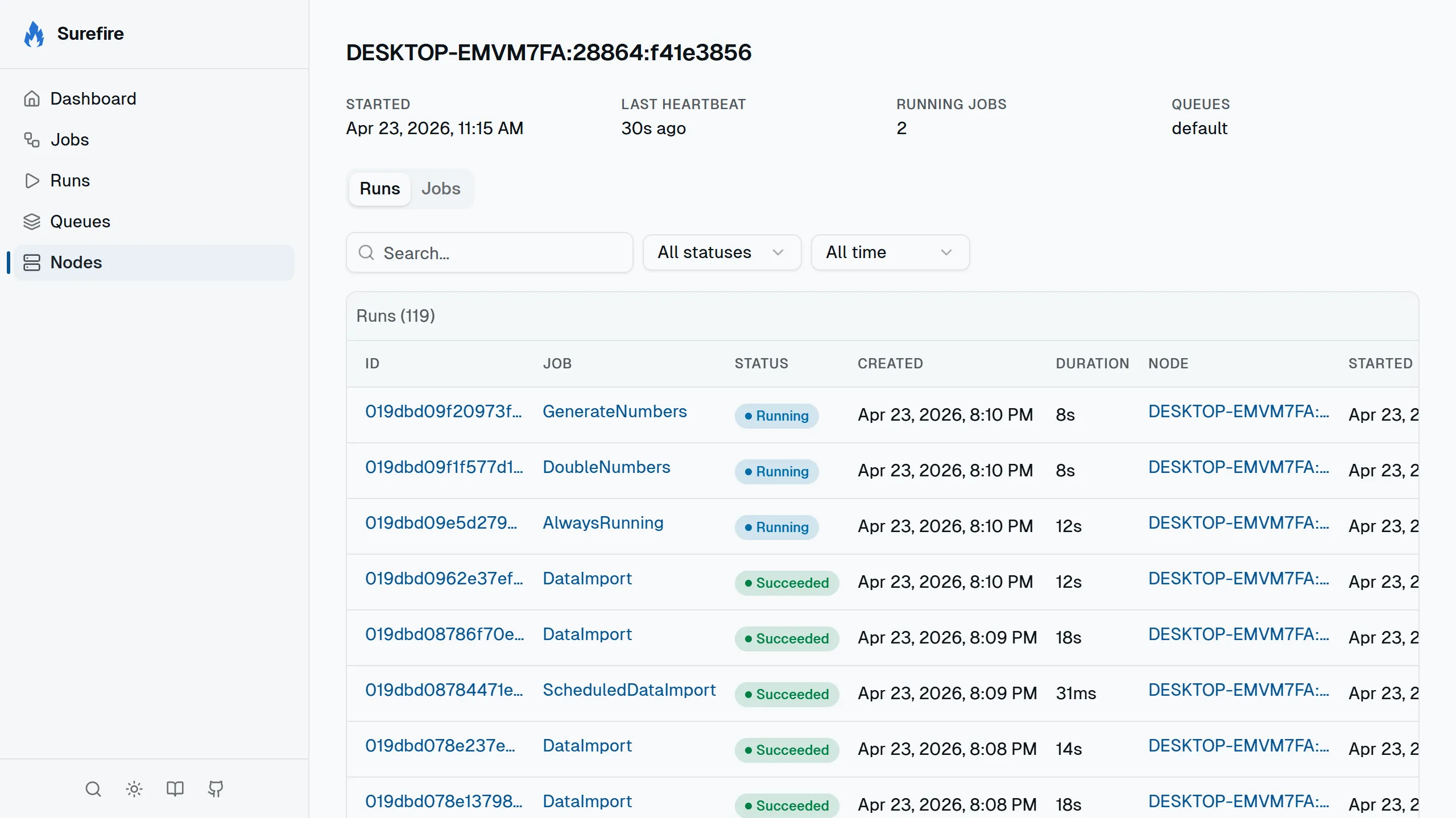
Task: Click Running status badge for GenerateNumbers
Action: 776,416
